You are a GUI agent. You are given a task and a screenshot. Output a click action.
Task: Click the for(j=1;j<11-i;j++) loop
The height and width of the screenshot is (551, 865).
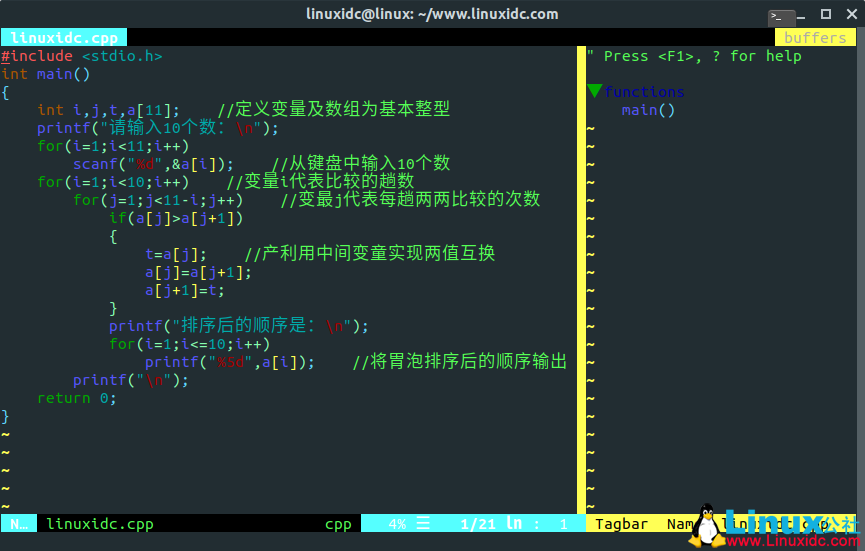tap(158, 200)
